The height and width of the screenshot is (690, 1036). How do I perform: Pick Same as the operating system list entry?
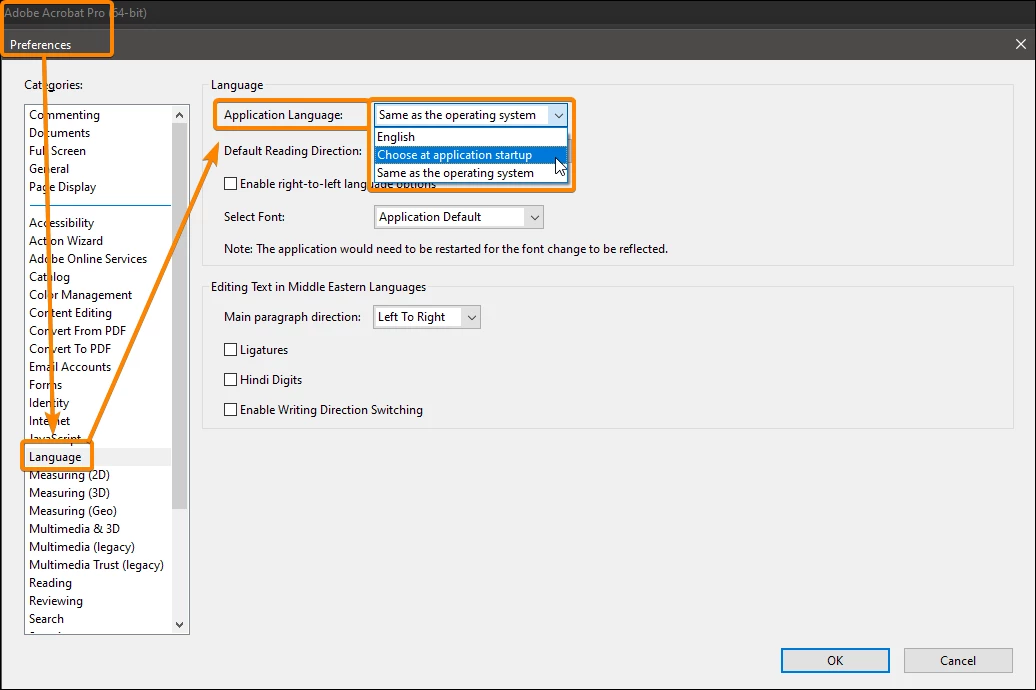tap(470, 172)
